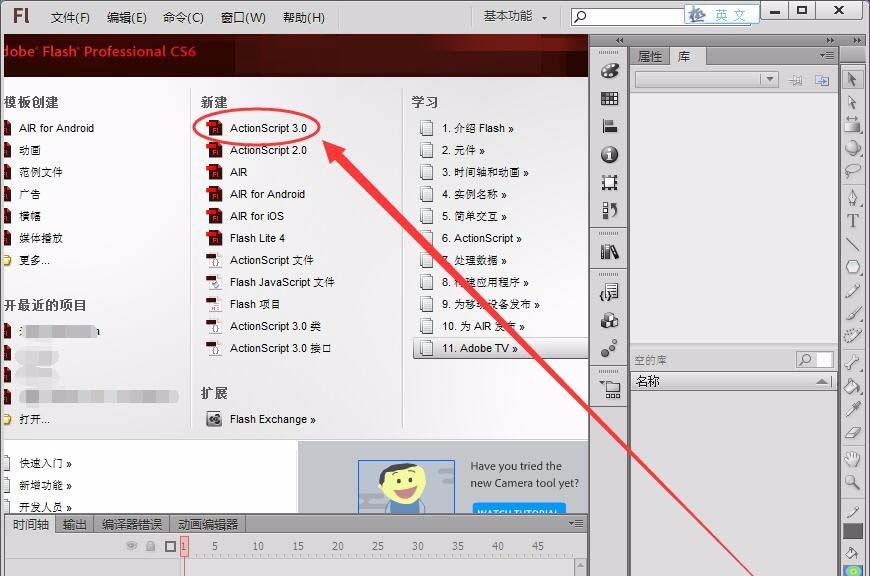
Task: Switch to the 输出 output tab
Action: pyautogui.click(x=74, y=524)
